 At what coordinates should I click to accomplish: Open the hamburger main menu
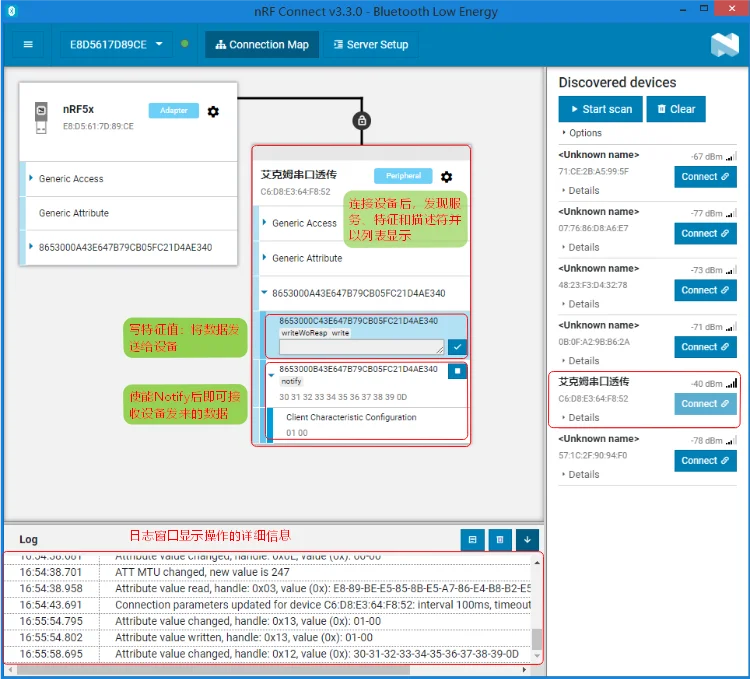coord(28,44)
